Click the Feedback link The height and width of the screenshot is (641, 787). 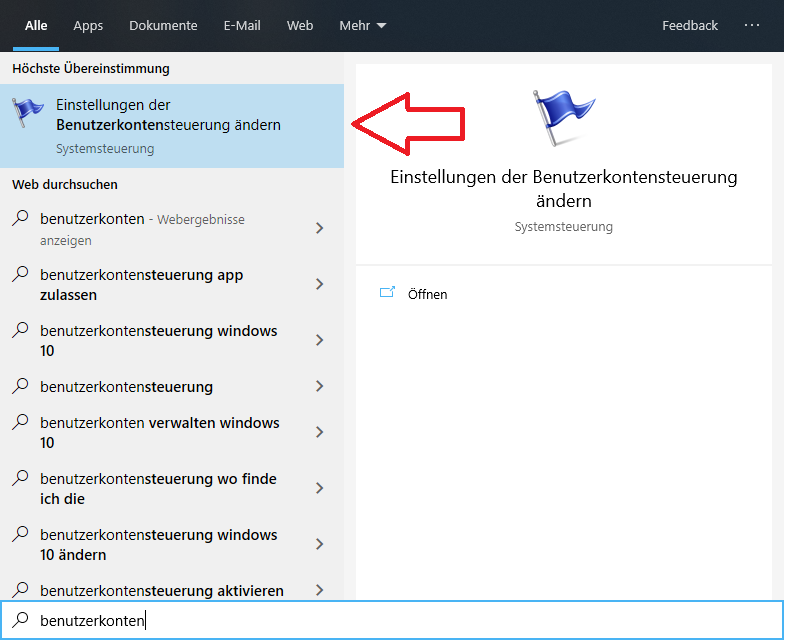pyautogui.click(x=690, y=26)
